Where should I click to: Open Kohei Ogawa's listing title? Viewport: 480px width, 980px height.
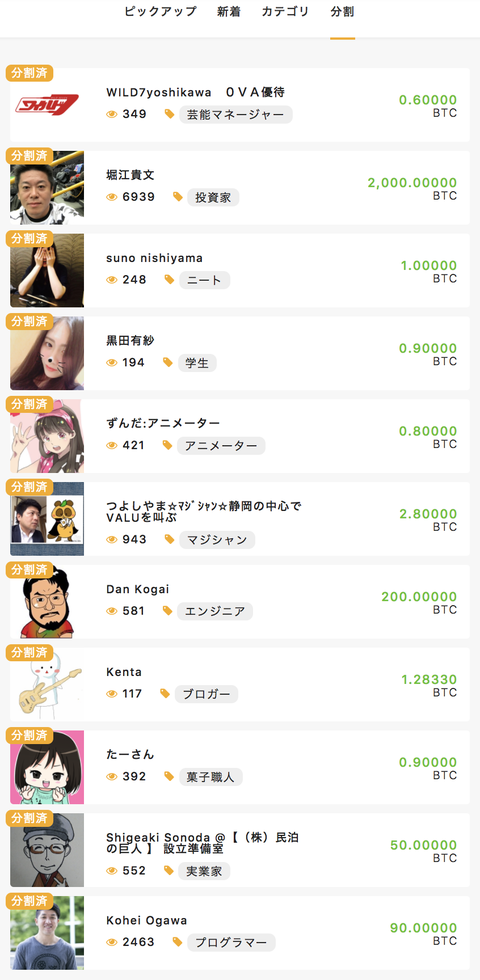[x=147, y=921]
